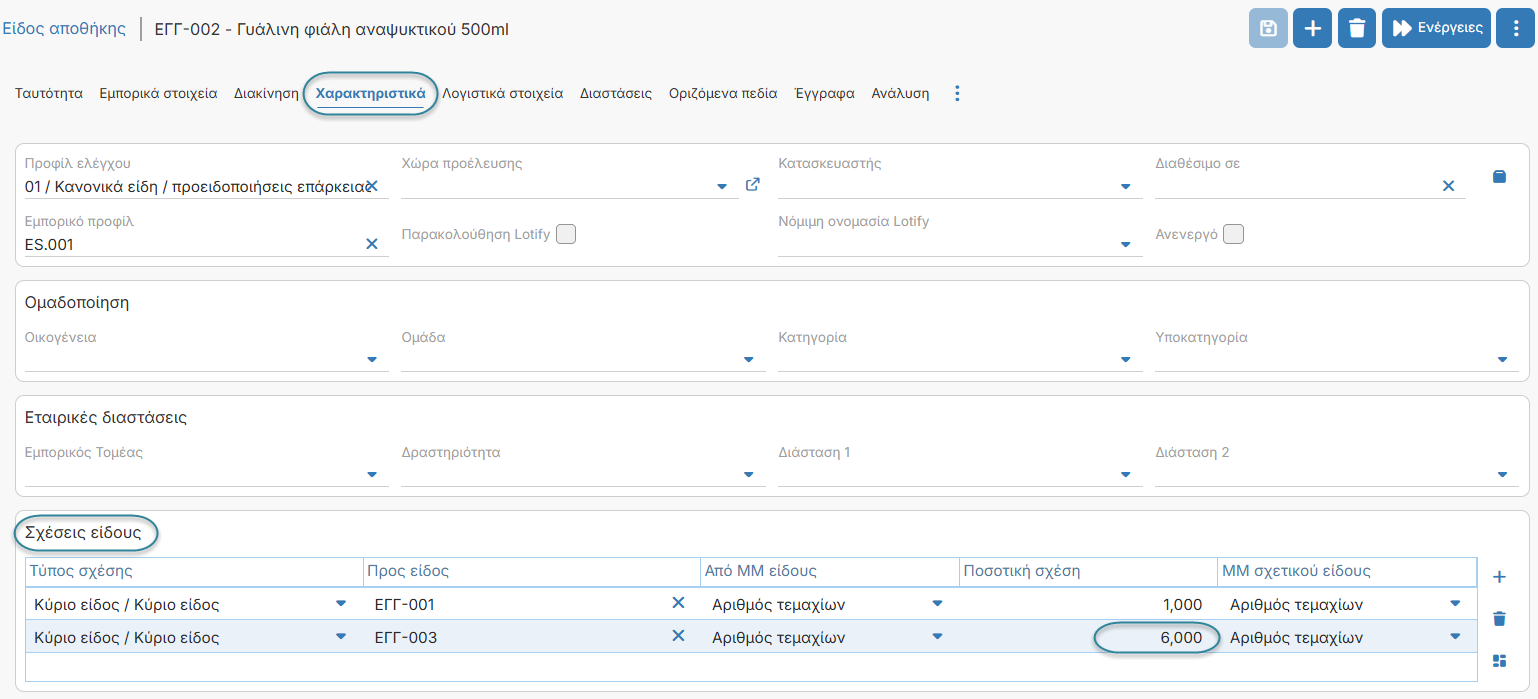
Task: Open the Έγγραφα tab
Action: click(824, 93)
